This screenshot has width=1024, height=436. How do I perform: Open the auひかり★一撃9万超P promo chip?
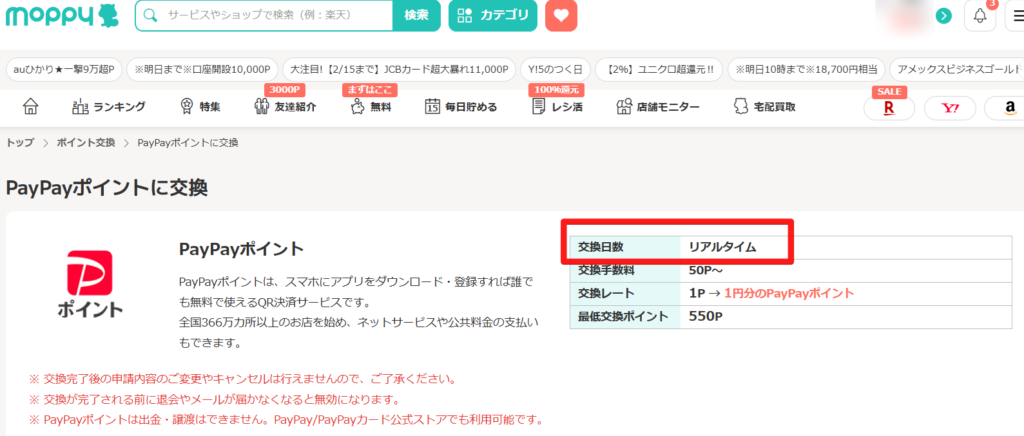tap(63, 69)
